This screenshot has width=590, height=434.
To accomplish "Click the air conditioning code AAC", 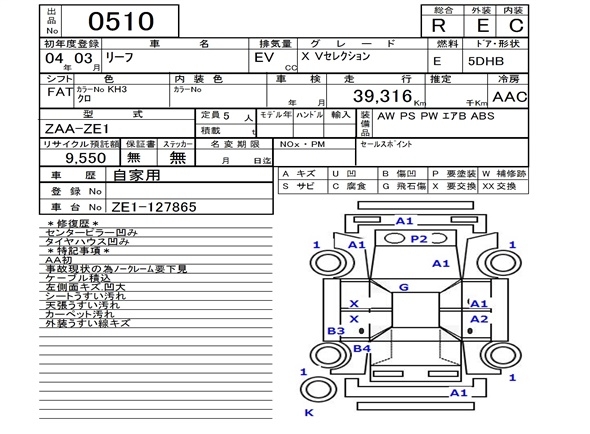I will [x=510, y=97].
